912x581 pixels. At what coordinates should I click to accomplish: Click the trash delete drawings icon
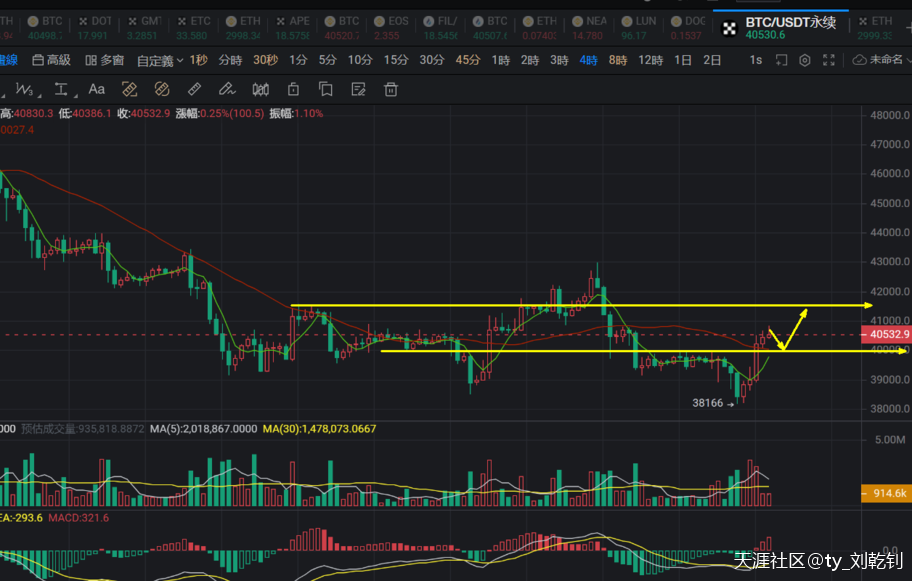click(391, 90)
